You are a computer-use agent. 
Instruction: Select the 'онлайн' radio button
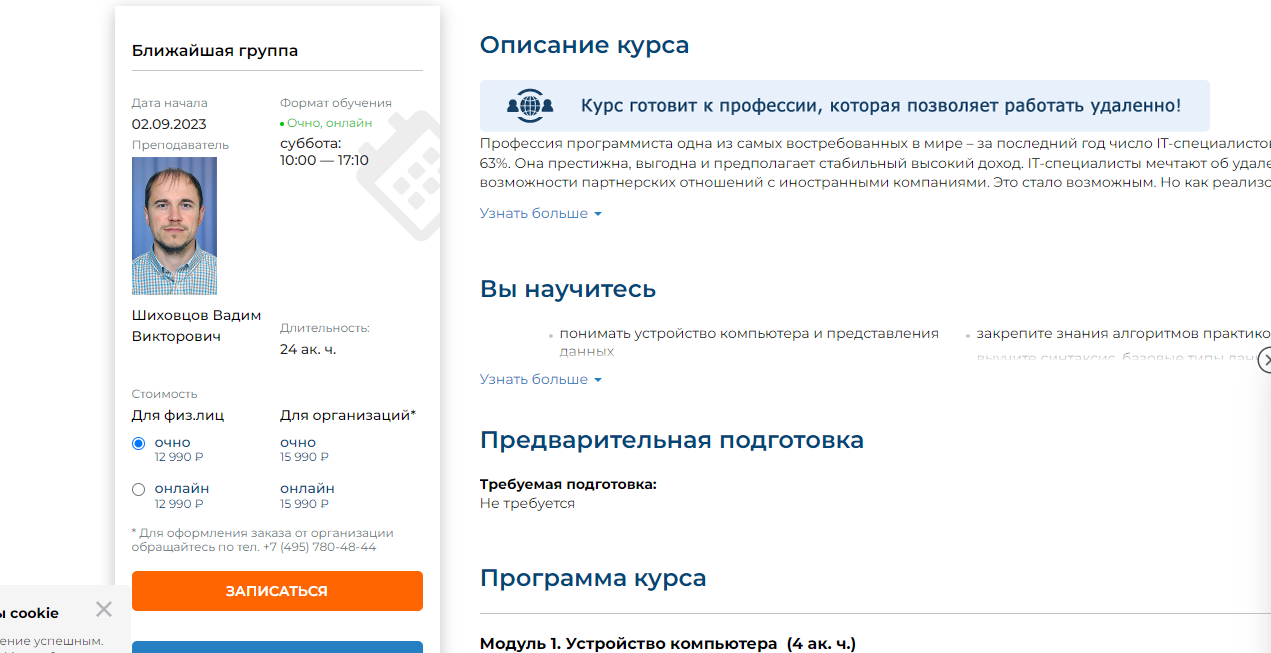[x=139, y=489]
